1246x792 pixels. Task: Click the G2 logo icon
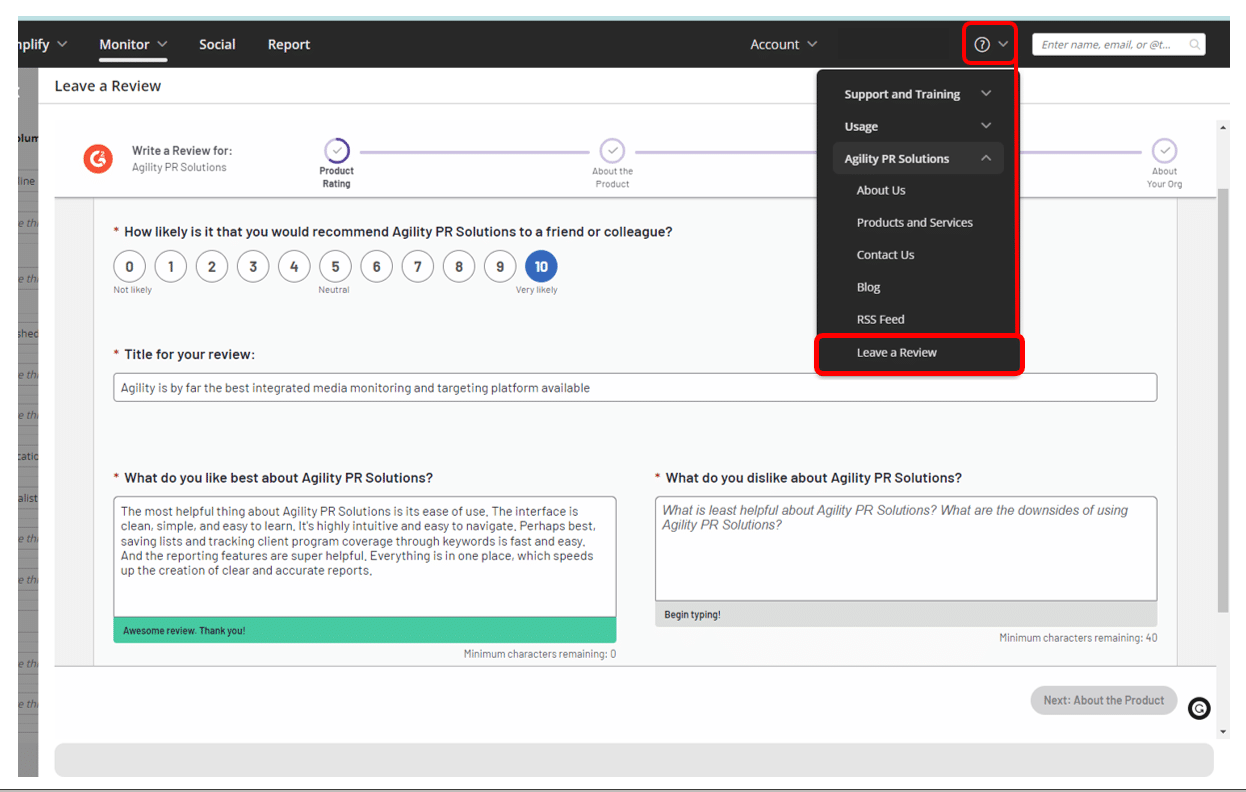click(x=98, y=159)
